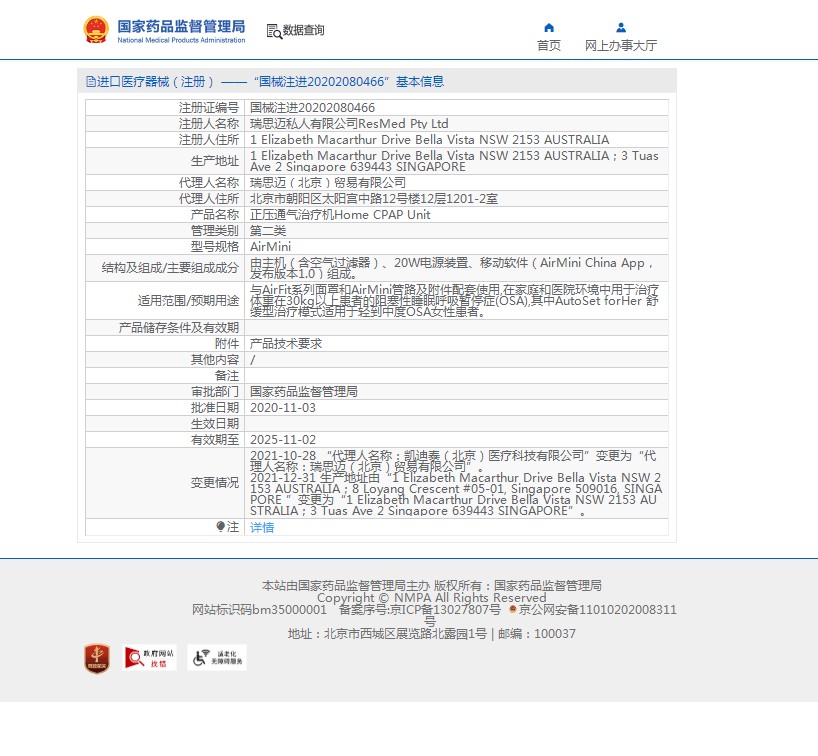Click 国家药品监督管理局 header title

click(181, 26)
